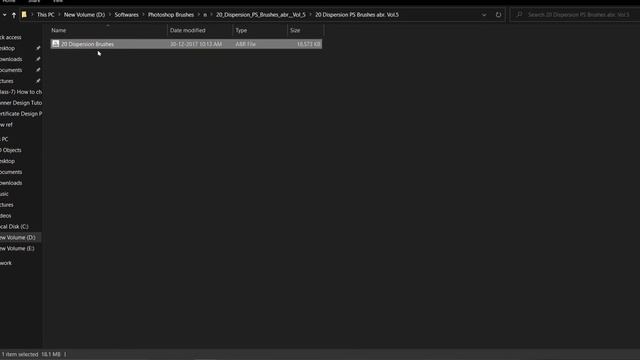640x360 pixels.
Task: Go to Softwares folder in the breadcrumb
Action: (127, 15)
